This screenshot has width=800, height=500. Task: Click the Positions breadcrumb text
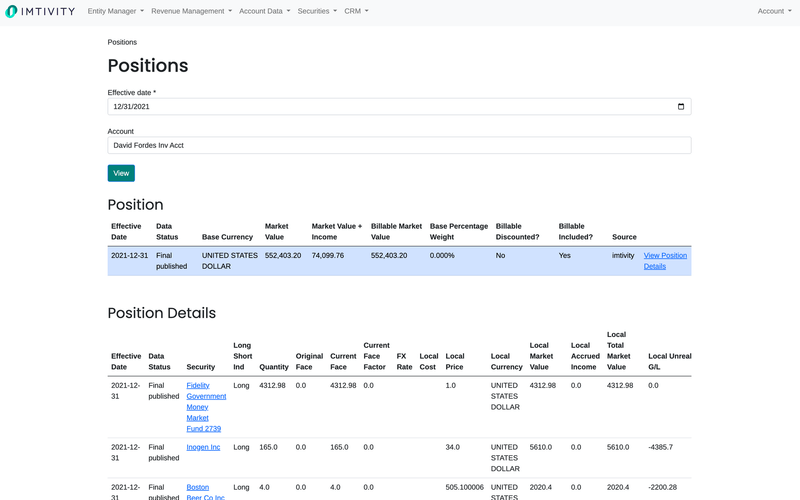click(122, 42)
